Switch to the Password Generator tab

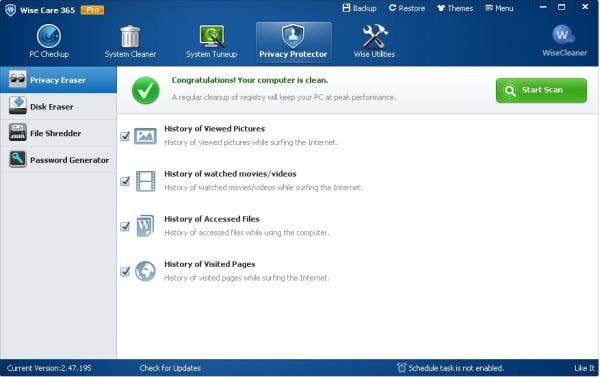58,160
